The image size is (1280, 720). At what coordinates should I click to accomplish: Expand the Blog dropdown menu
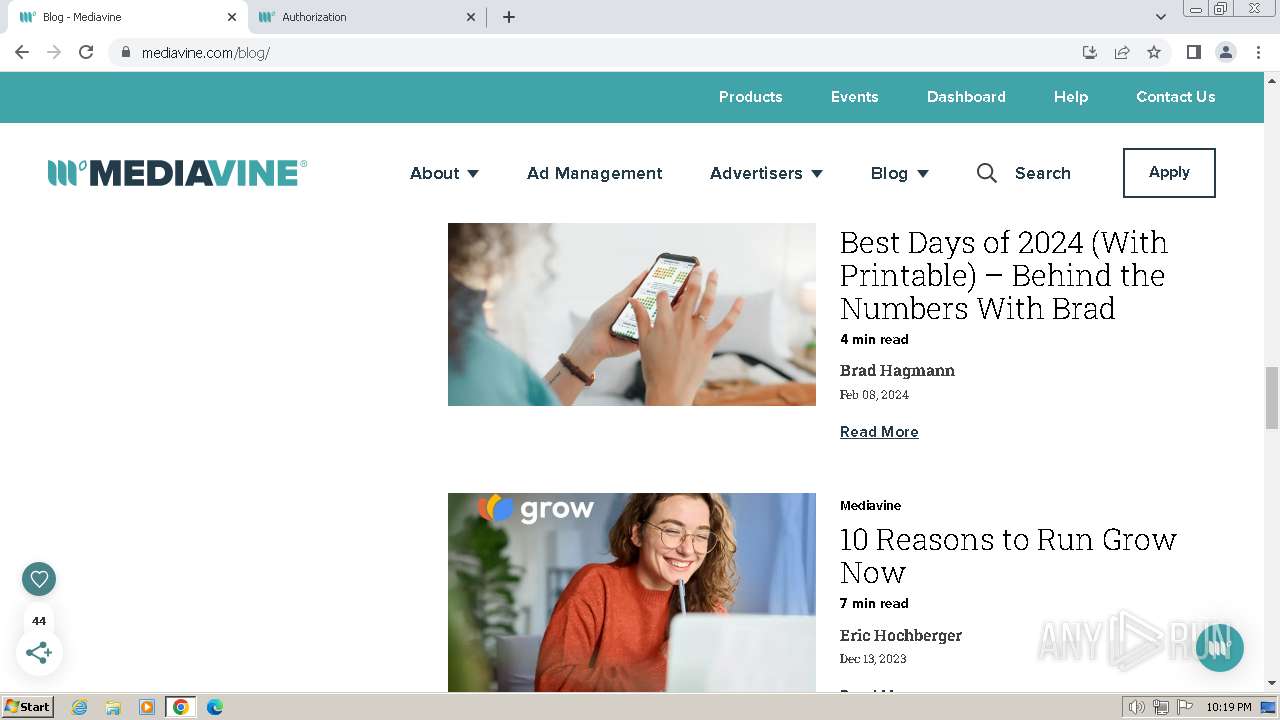click(899, 173)
